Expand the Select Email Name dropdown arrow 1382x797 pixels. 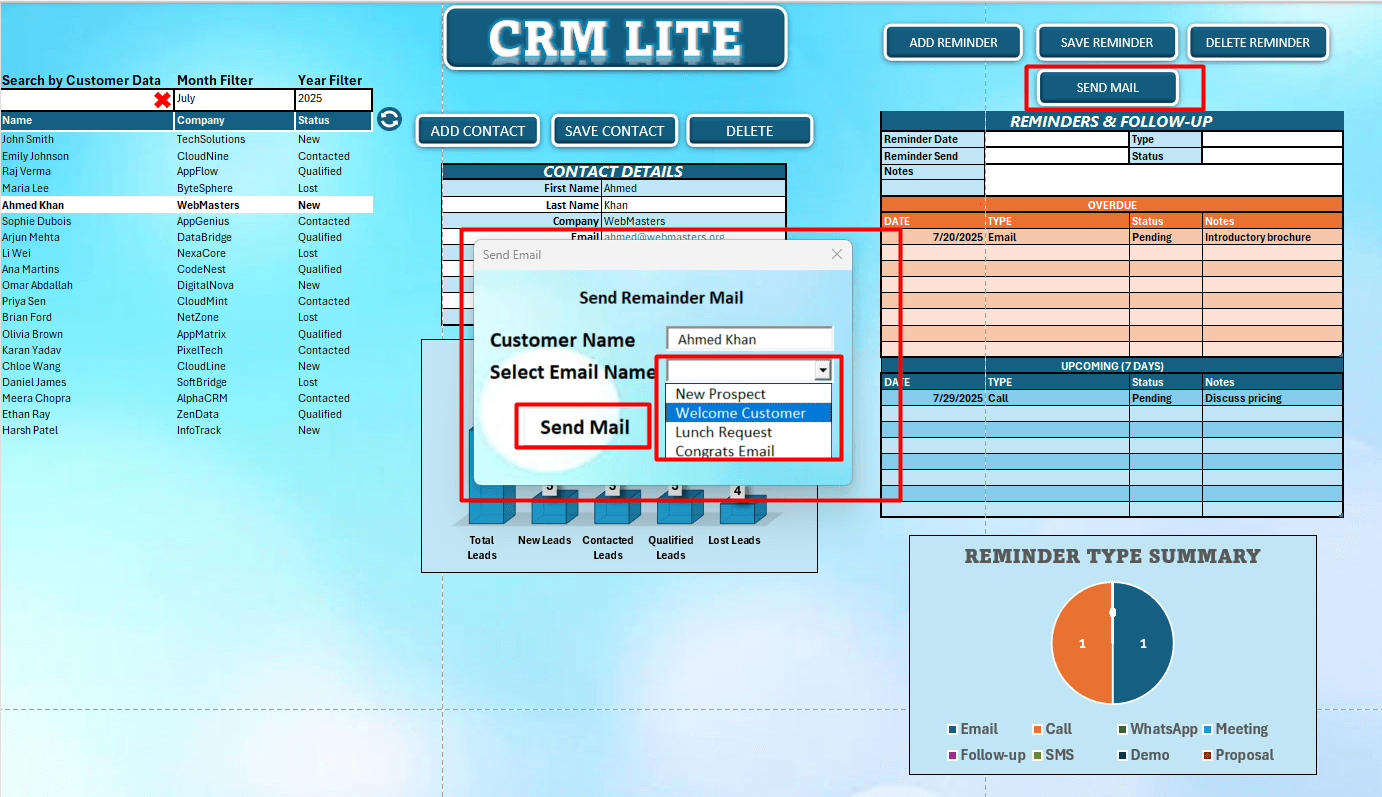(822, 370)
